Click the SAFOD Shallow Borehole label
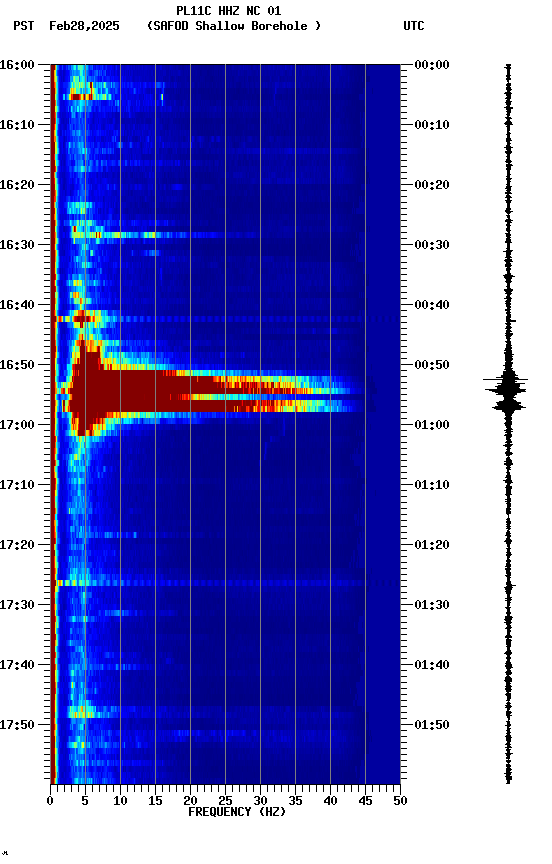 coord(234,26)
